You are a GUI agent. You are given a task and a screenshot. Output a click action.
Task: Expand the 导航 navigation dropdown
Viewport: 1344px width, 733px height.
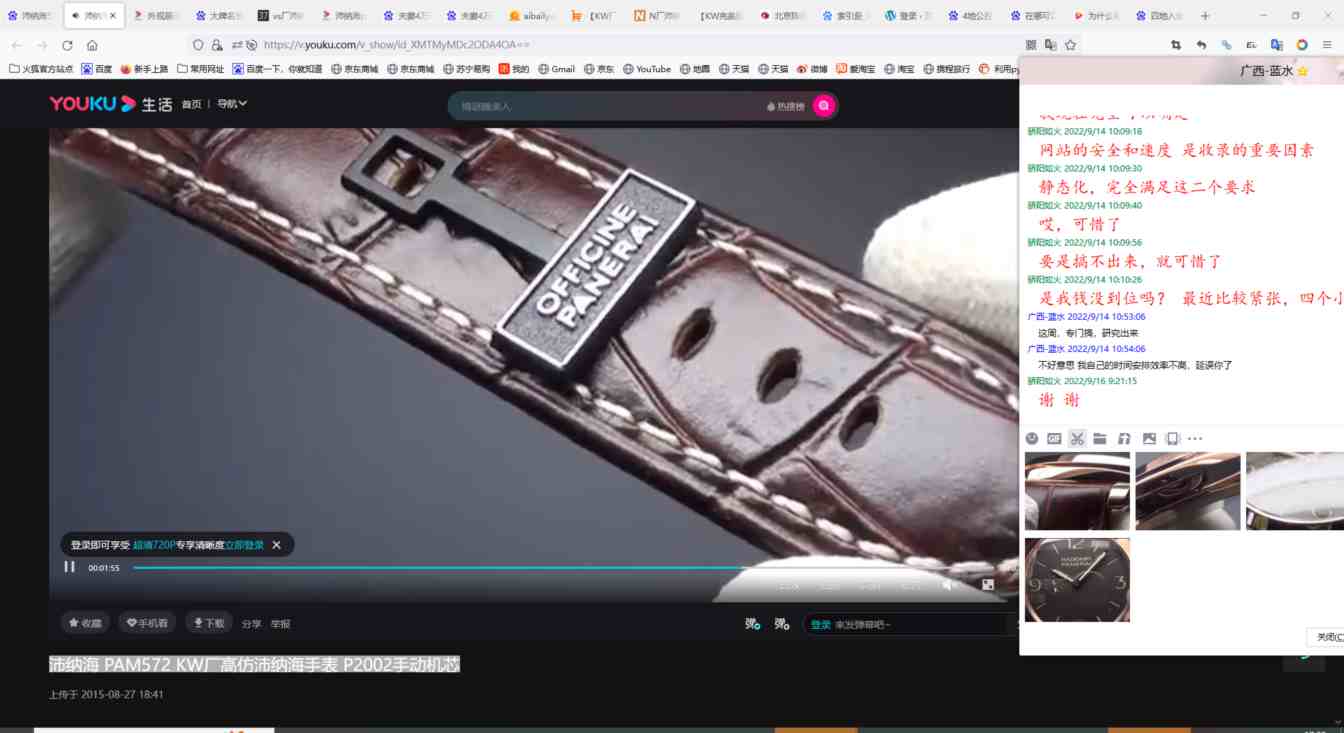coord(233,103)
